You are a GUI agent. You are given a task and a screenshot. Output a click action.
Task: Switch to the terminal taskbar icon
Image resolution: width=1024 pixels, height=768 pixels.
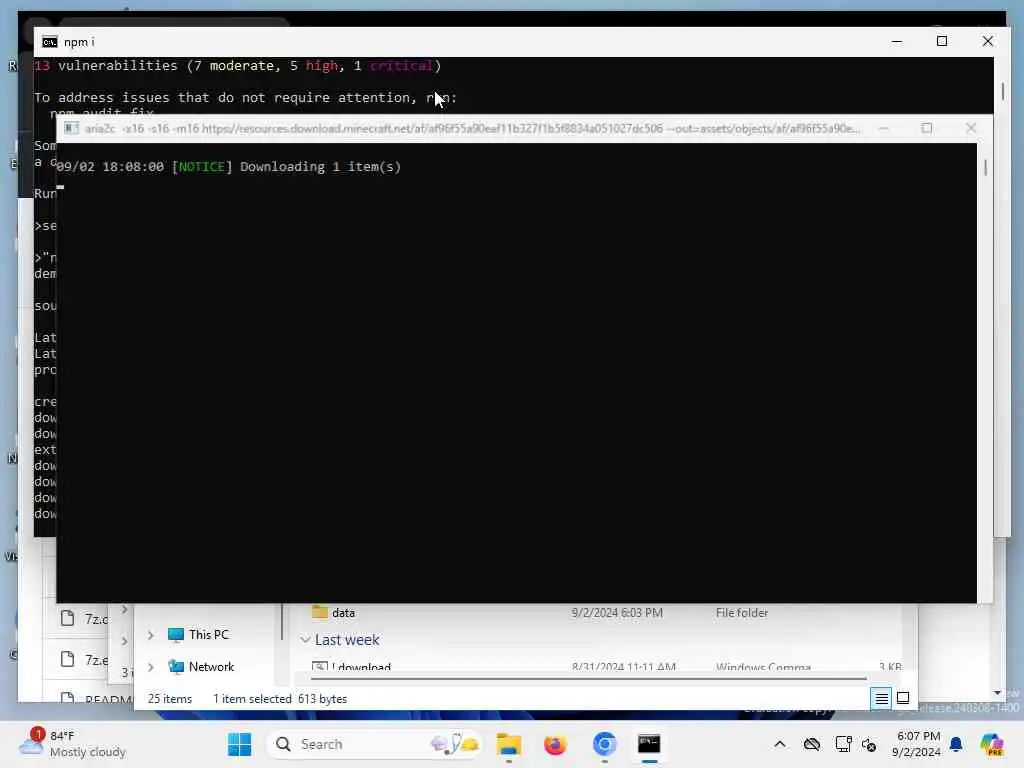pyautogui.click(x=649, y=744)
